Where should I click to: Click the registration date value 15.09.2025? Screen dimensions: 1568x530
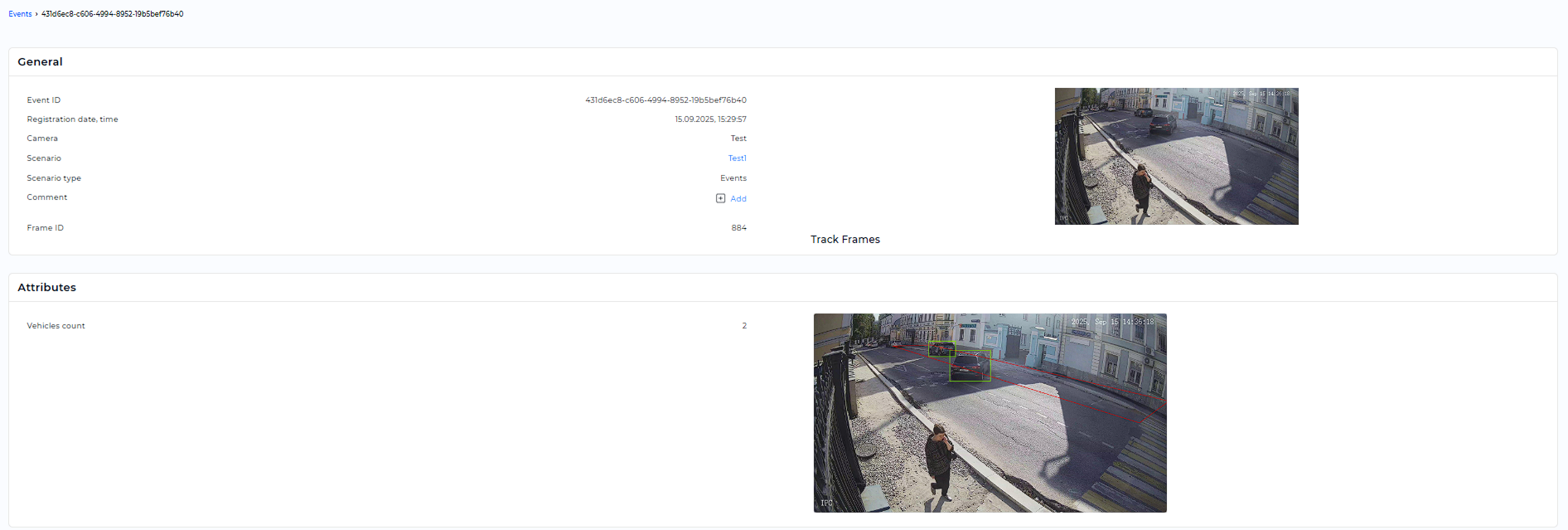pos(709,119)
